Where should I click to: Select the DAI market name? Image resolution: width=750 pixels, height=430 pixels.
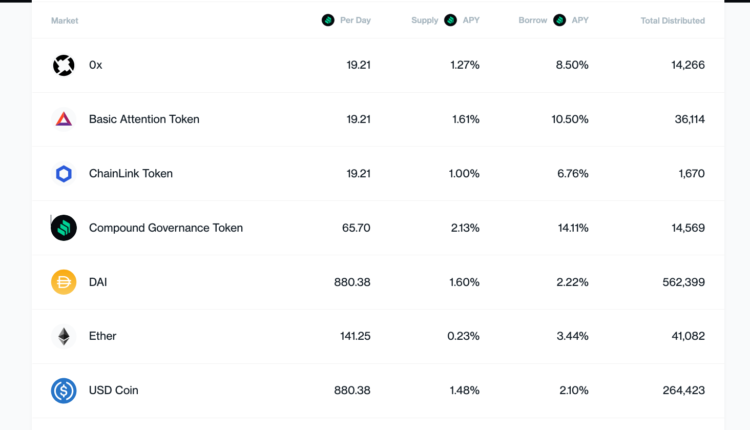98,282
